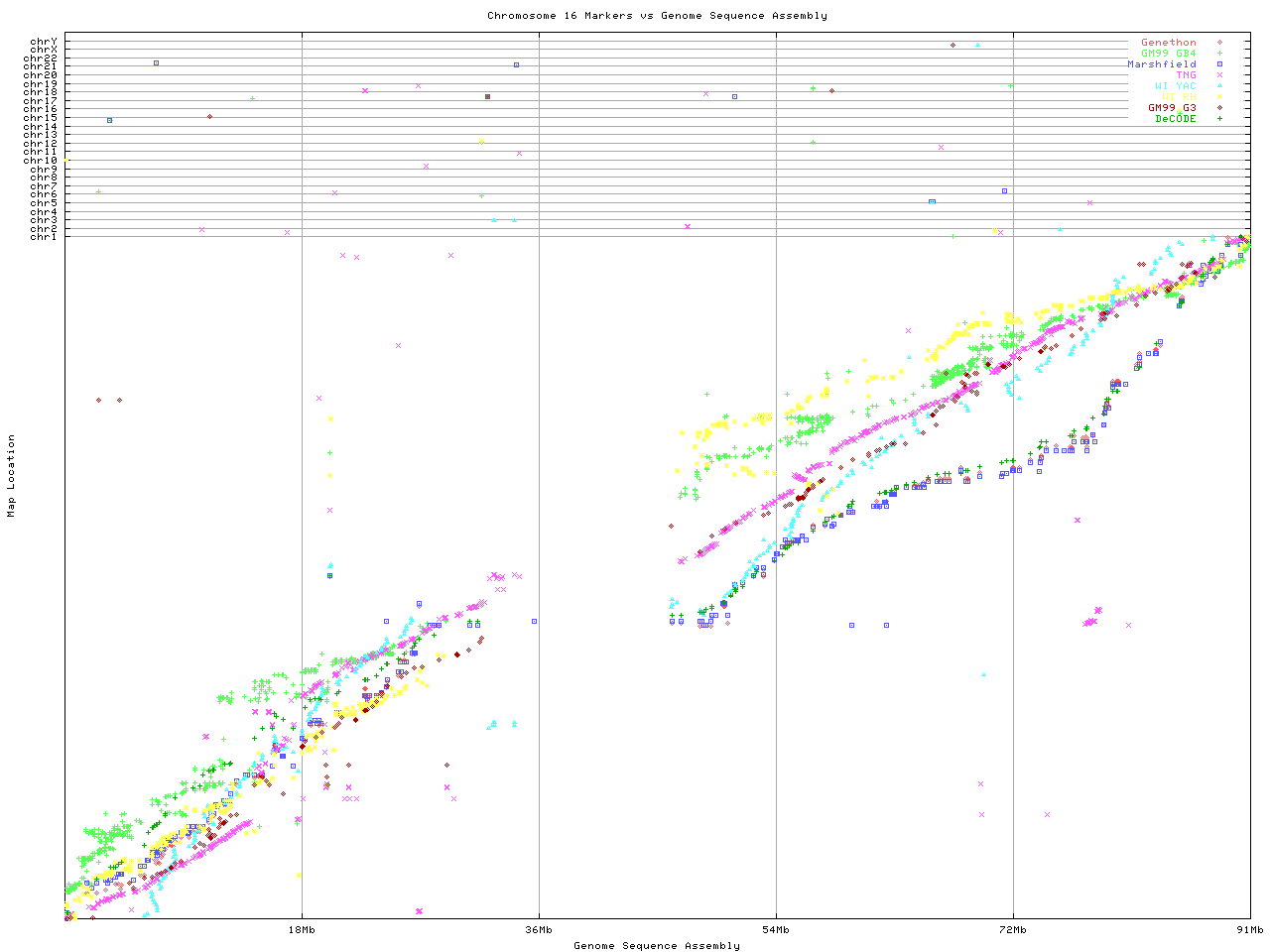Click the Marshfield blue square legend marker
The width and height of the screenshot is (1270, 952).
pos(1219,64)
